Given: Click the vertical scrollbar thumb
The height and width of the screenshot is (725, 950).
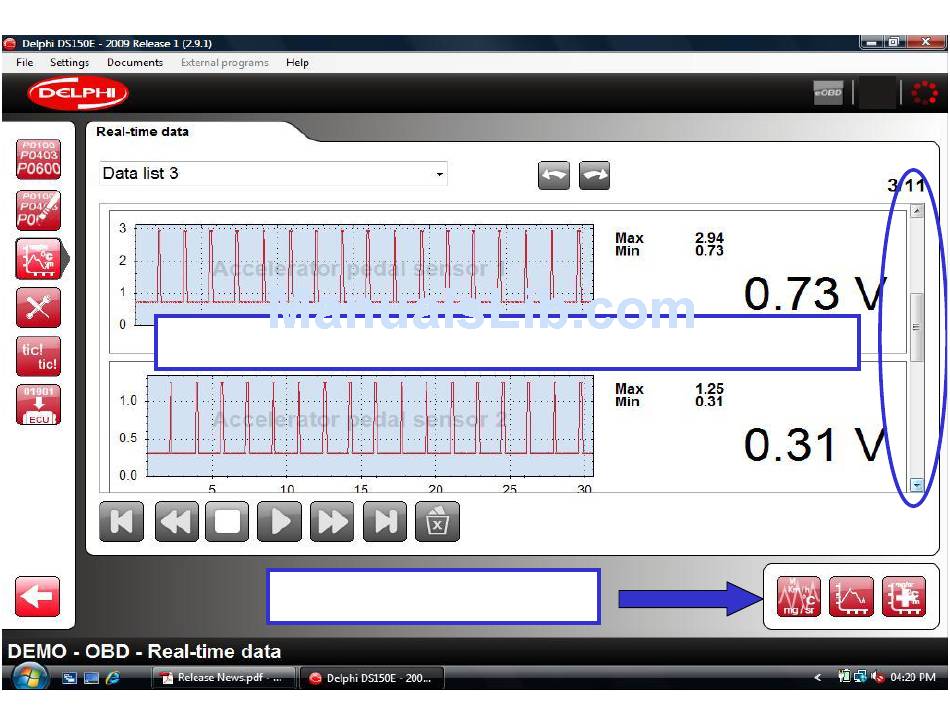Looking at the screenshot, I should (917, 327).
